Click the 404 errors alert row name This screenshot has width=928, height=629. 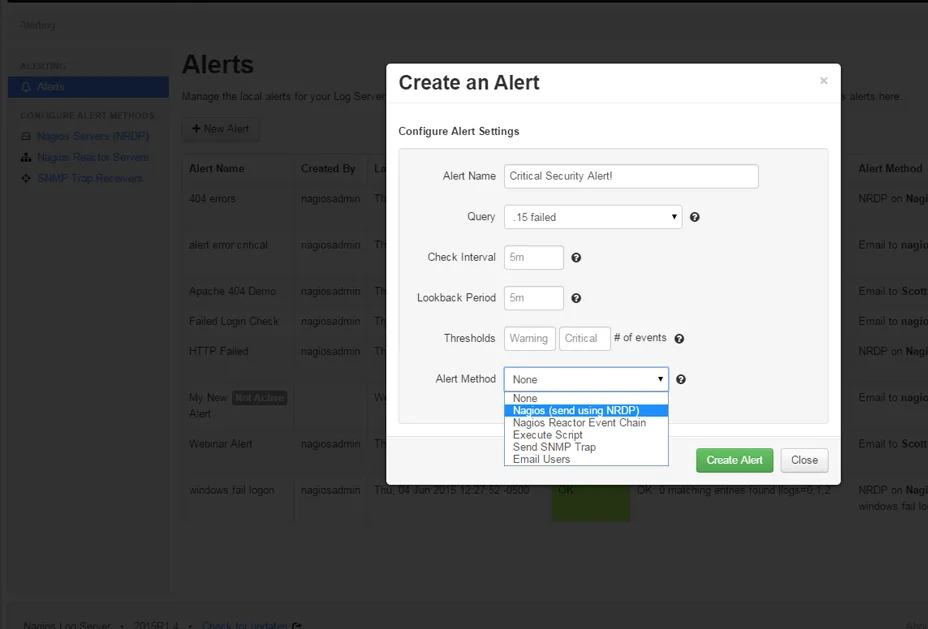212,199
